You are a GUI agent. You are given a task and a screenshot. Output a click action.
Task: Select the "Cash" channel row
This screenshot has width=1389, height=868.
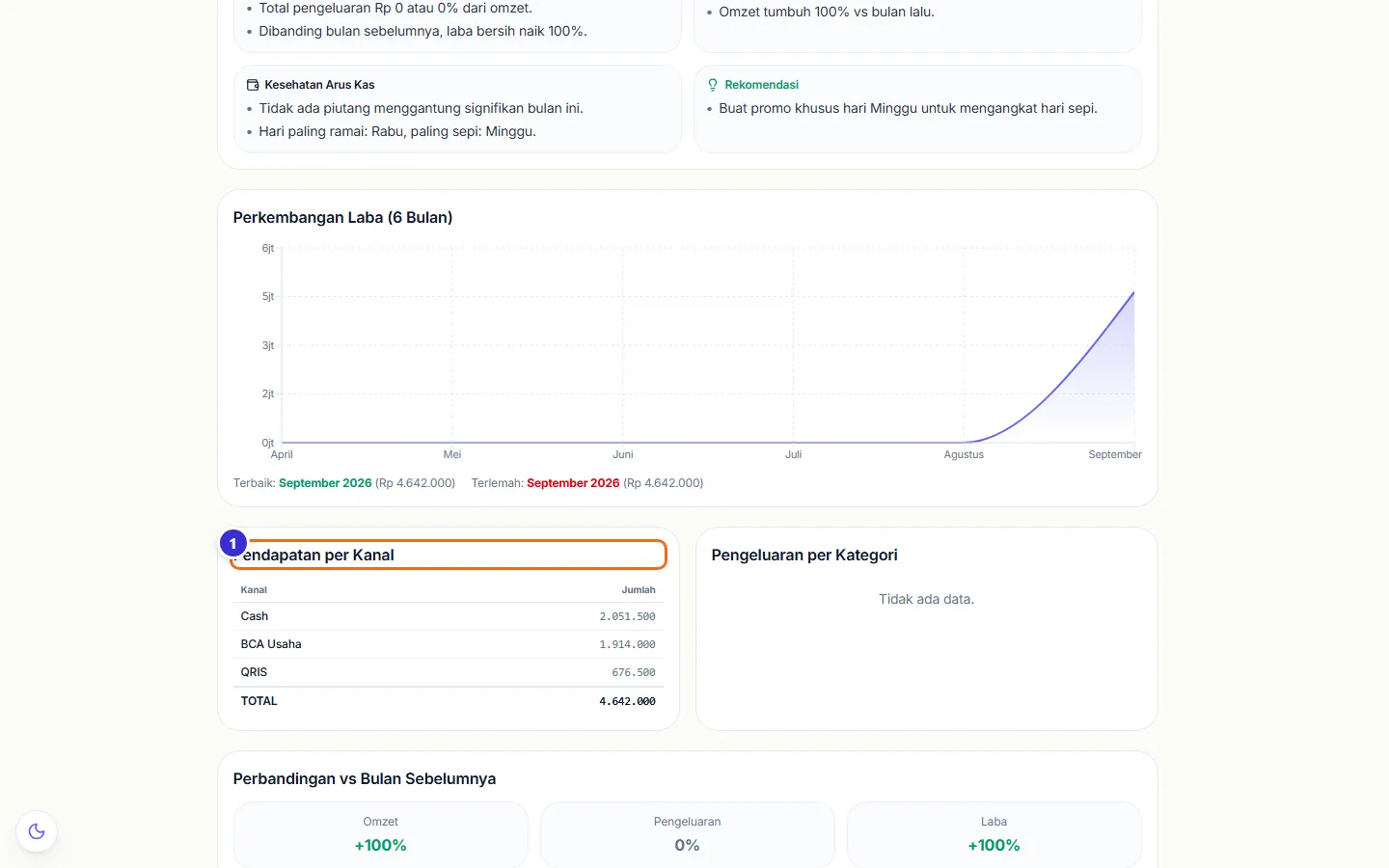coord(449,616)
